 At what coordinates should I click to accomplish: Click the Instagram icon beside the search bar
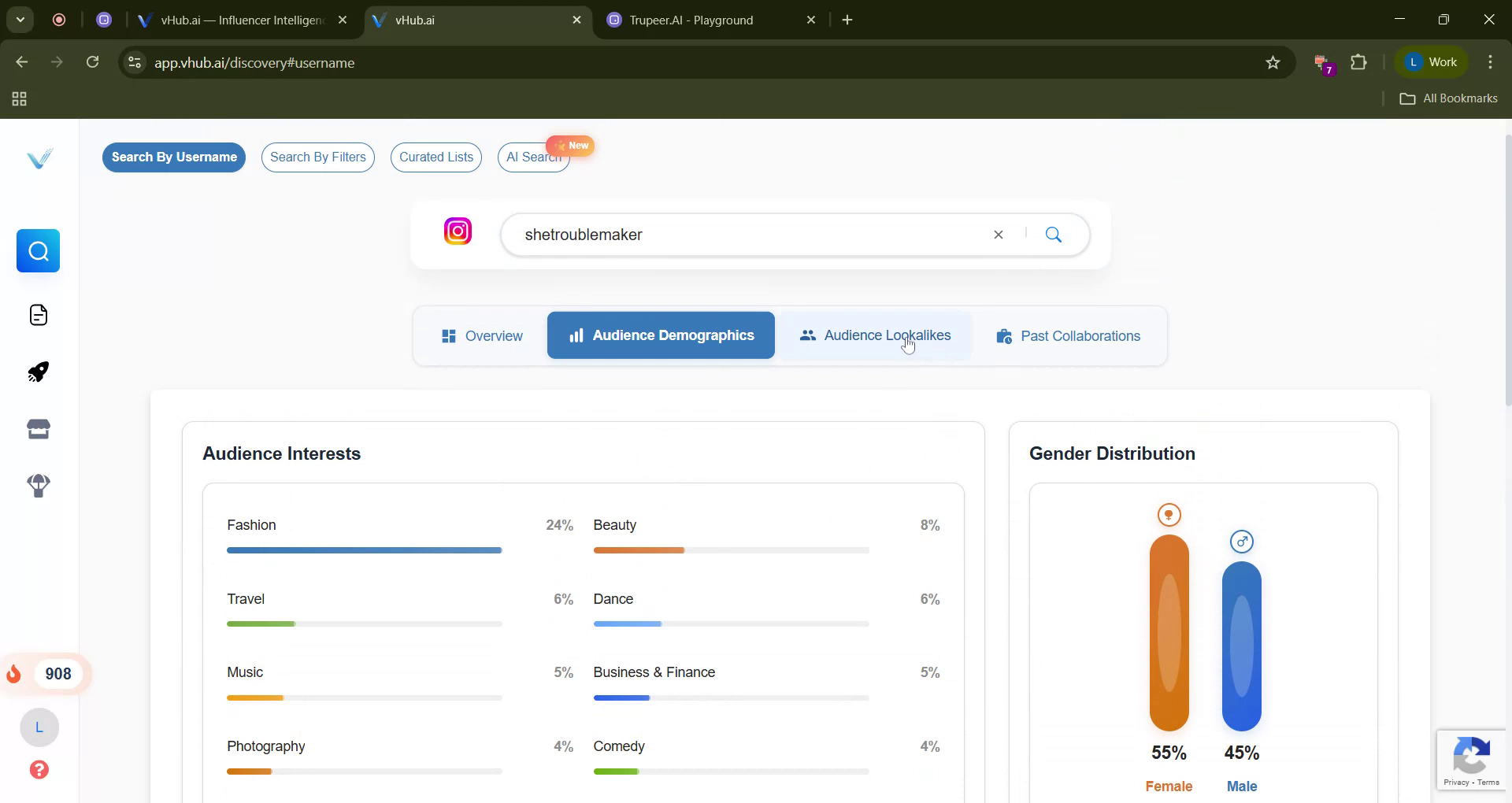(x=458, y=231)
